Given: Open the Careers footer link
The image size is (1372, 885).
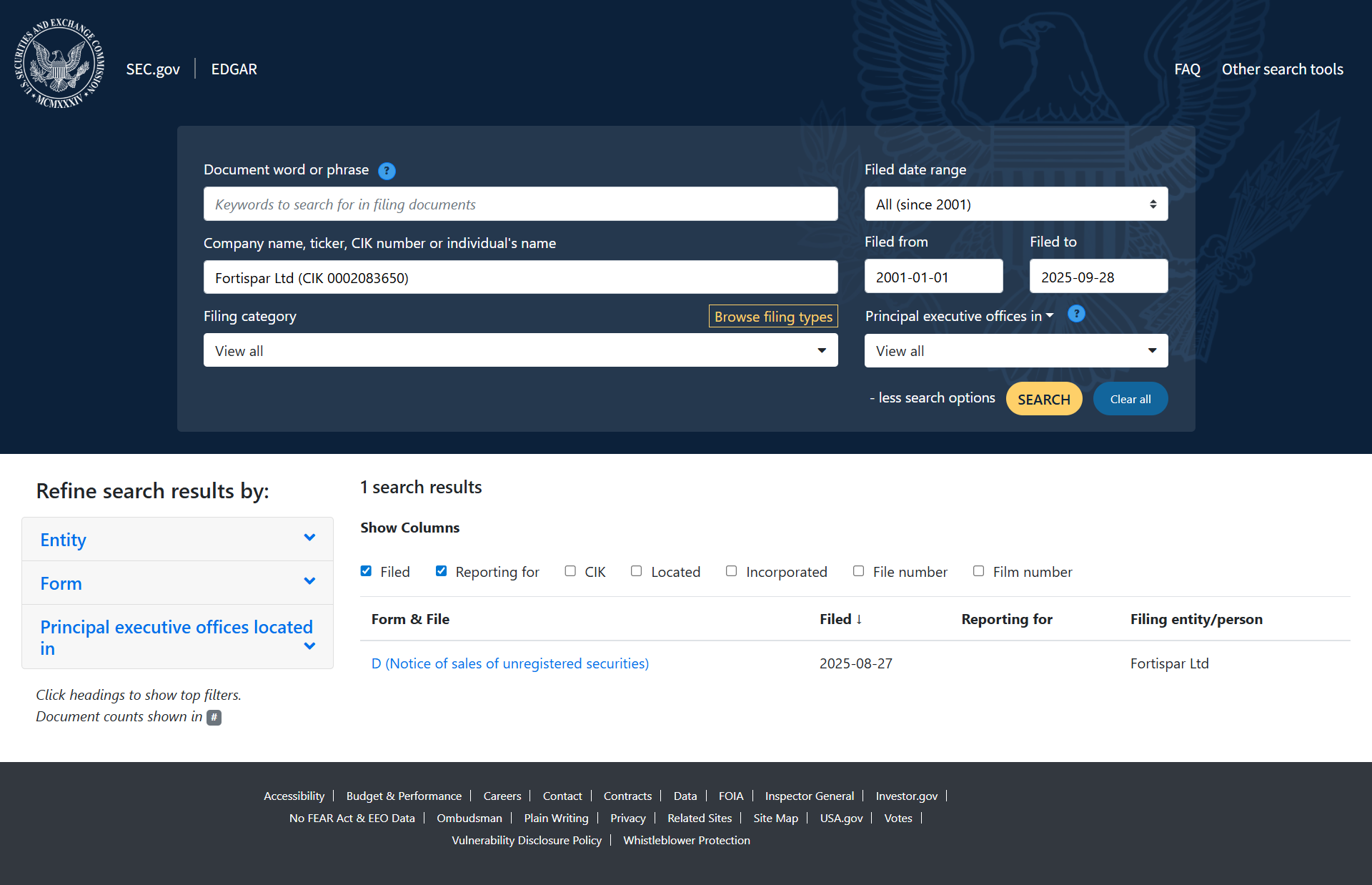Looking at the screenshot, I should pos(502,796).
